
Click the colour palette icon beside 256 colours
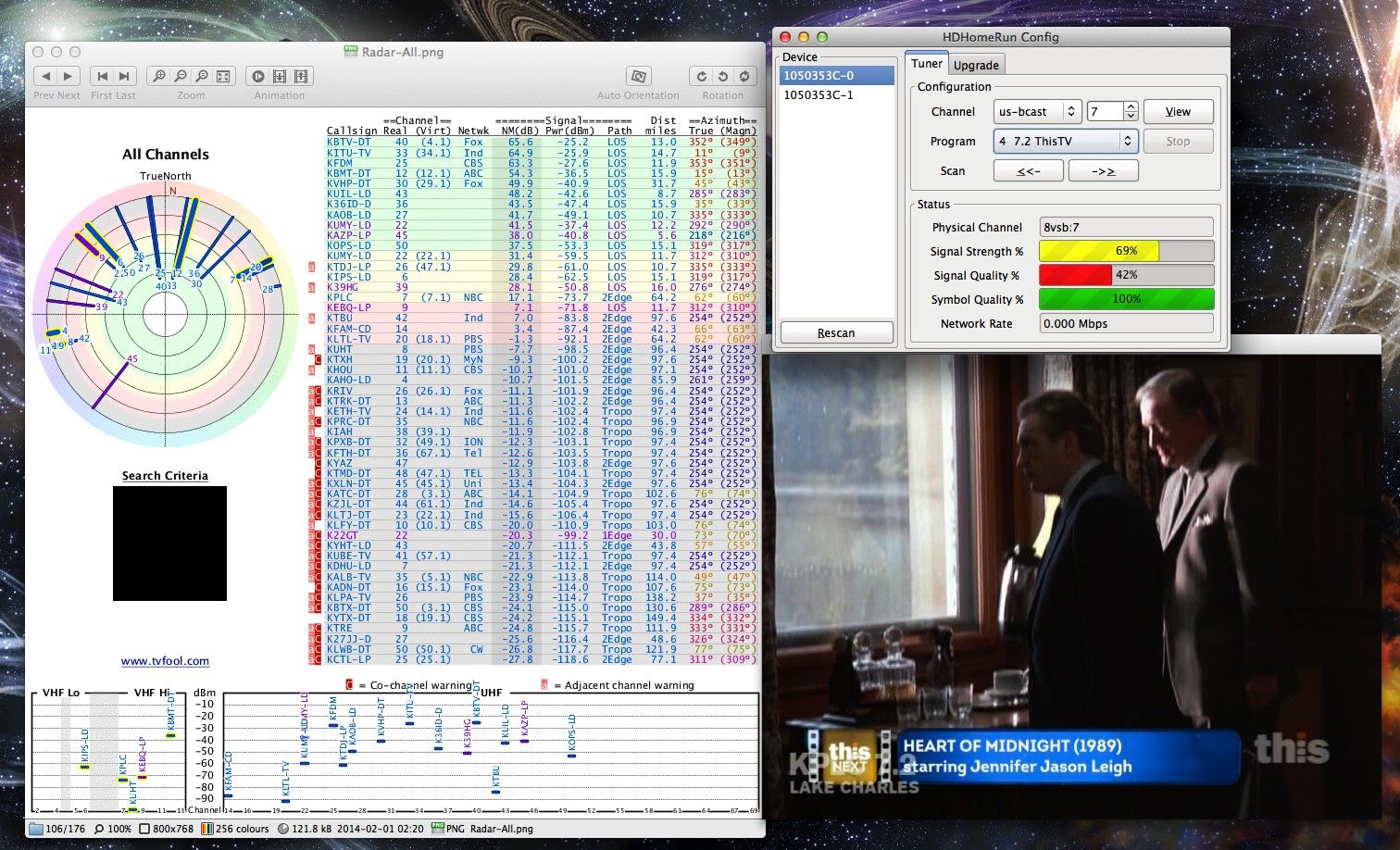207,829
